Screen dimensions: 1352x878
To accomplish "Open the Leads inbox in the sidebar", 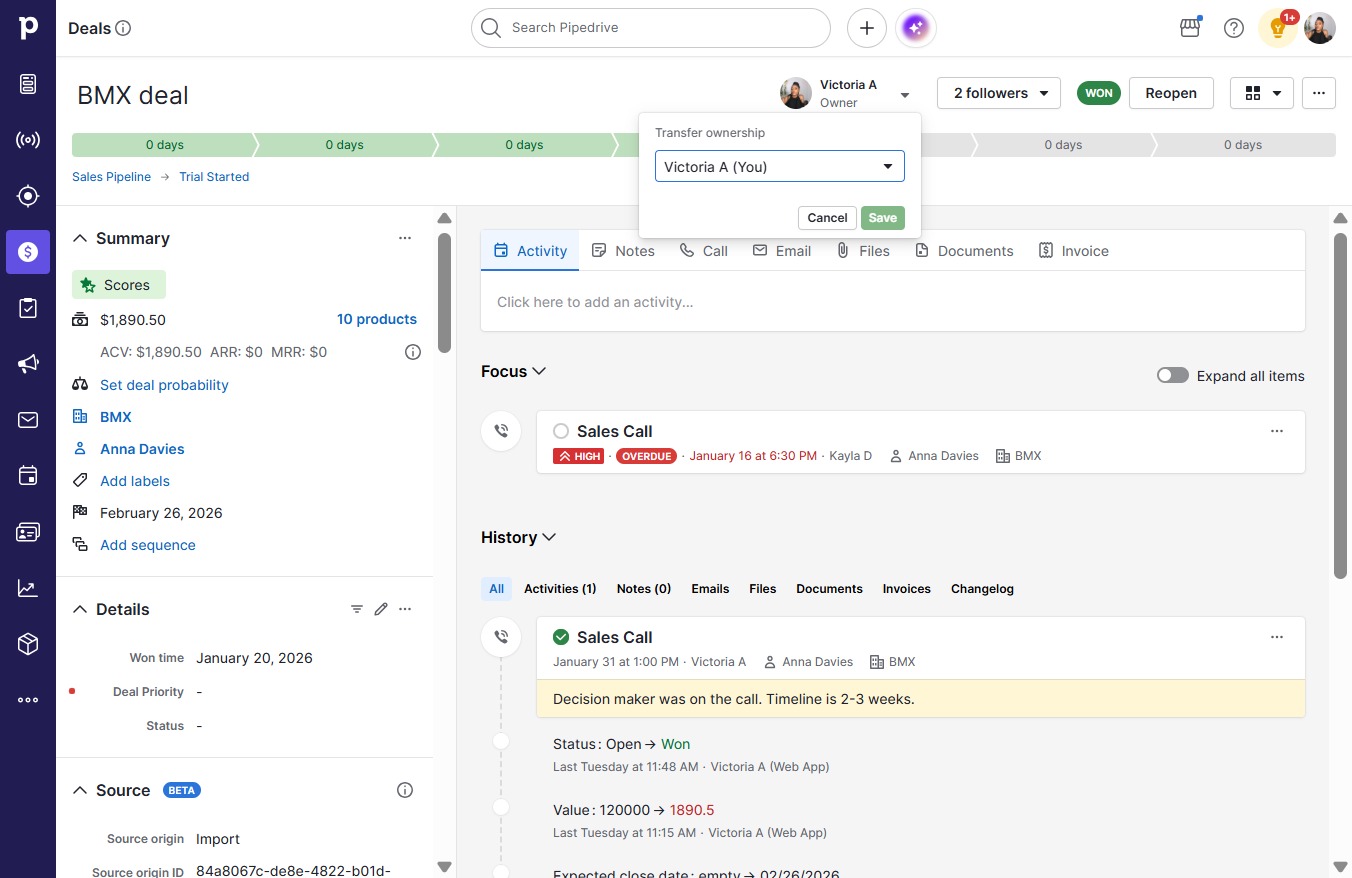I will point(28,84).
